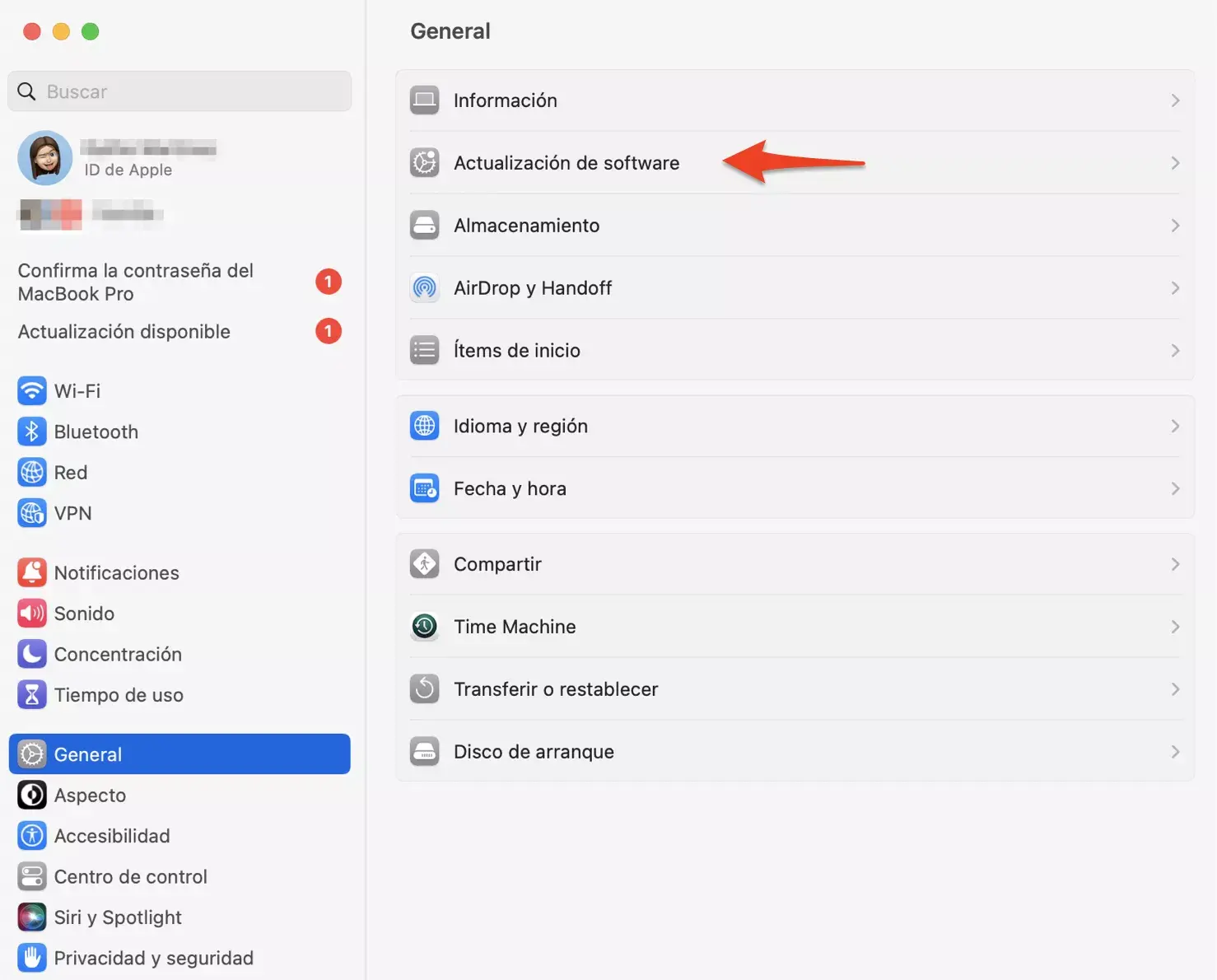This screenshot has width=1217, height=980.
Task: Expand Información row chevron
Action: tap(1175, 100)
